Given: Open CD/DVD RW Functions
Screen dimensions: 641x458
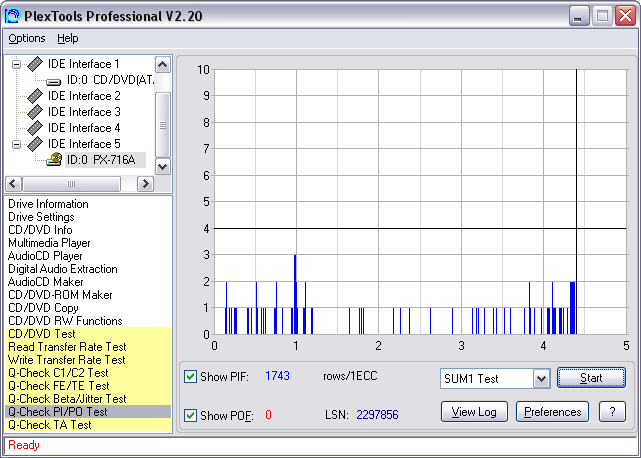Looking at the screenshot, I should (x=65, y=321).
